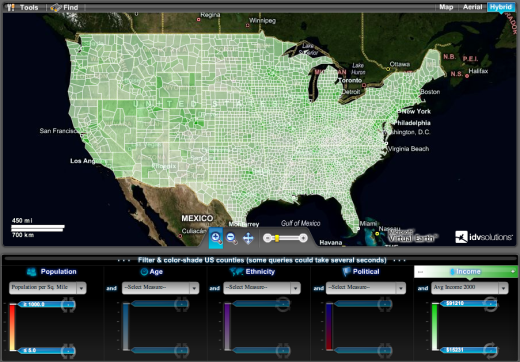Reset Age upper bound refresh icon
Screen dimensions: 520x362
(x=182, y=304)
